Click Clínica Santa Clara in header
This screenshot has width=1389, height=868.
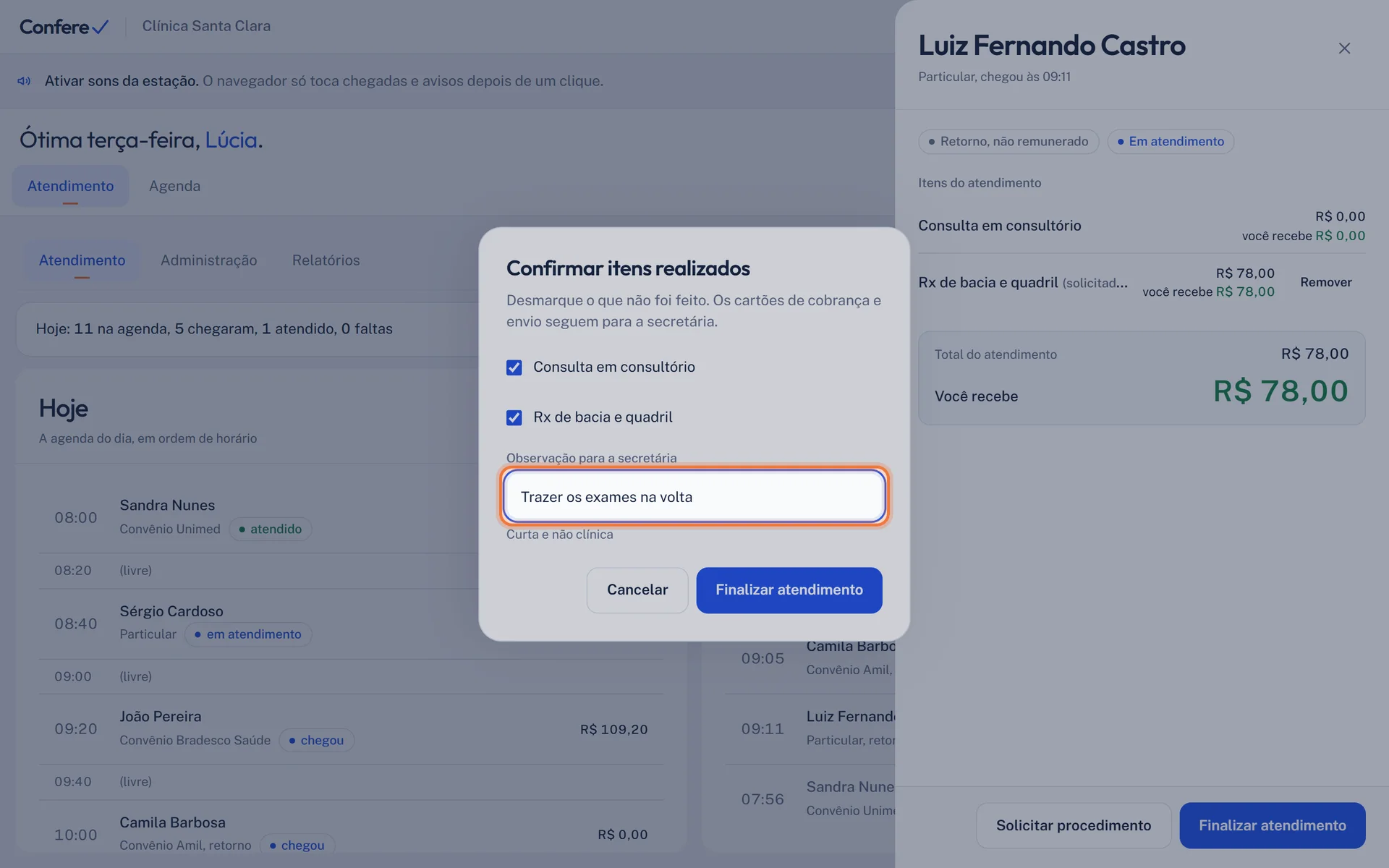pos(206,26)
